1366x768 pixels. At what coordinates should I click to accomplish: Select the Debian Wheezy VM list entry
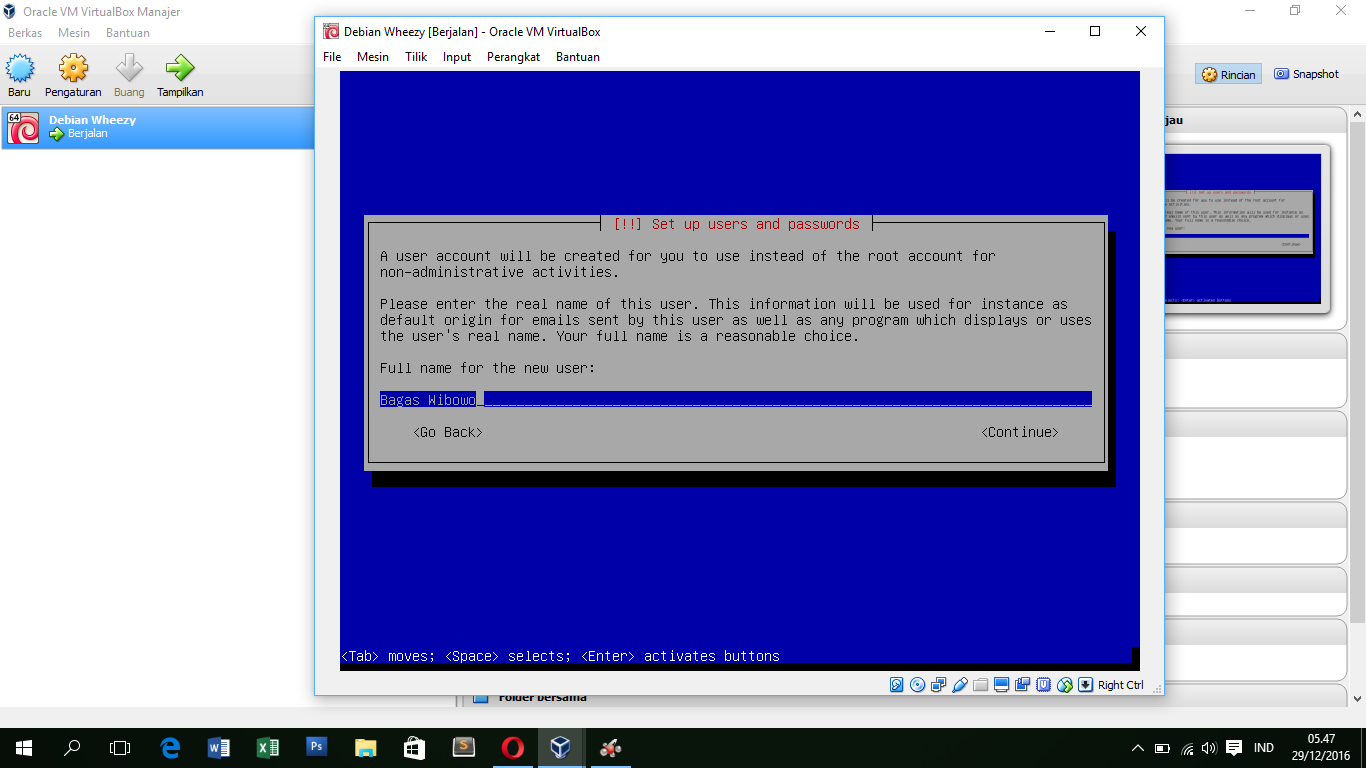tap(157, 127)
